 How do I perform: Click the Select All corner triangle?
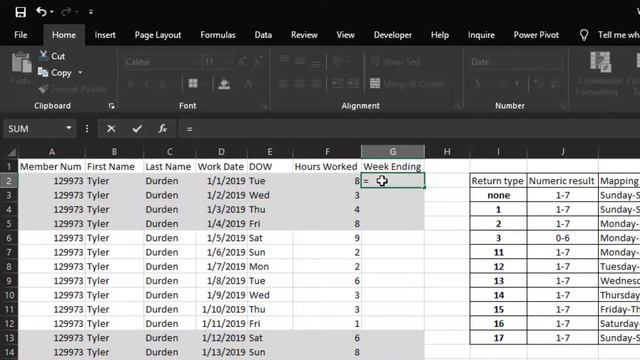coord(11,152)
